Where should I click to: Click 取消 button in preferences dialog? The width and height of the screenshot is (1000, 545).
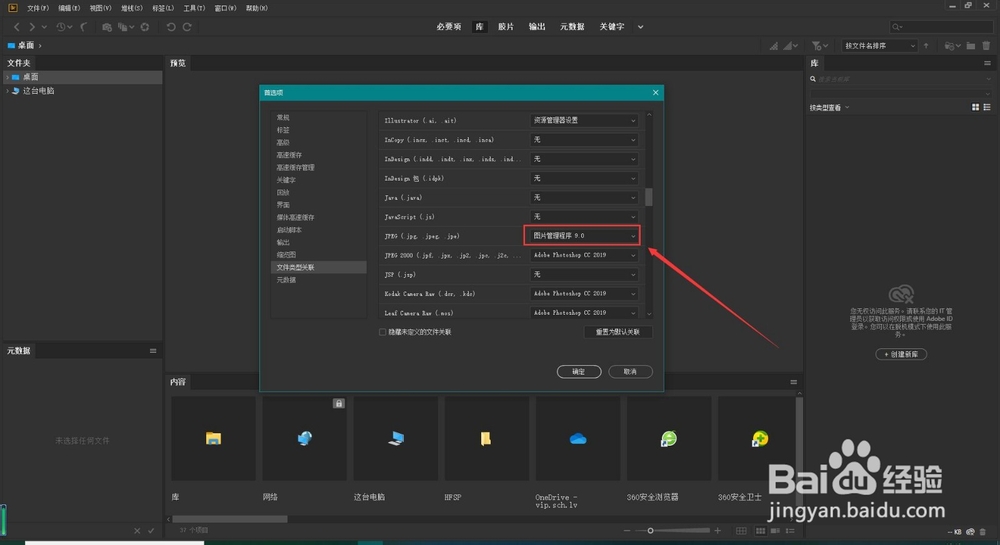click(x=630, y=372)
